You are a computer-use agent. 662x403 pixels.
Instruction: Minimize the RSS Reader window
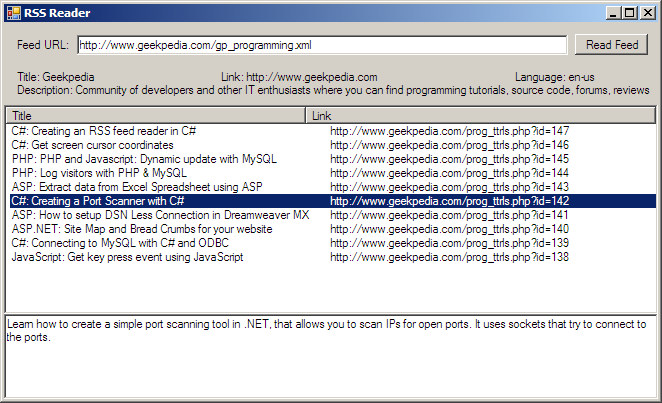coord(613,13)
